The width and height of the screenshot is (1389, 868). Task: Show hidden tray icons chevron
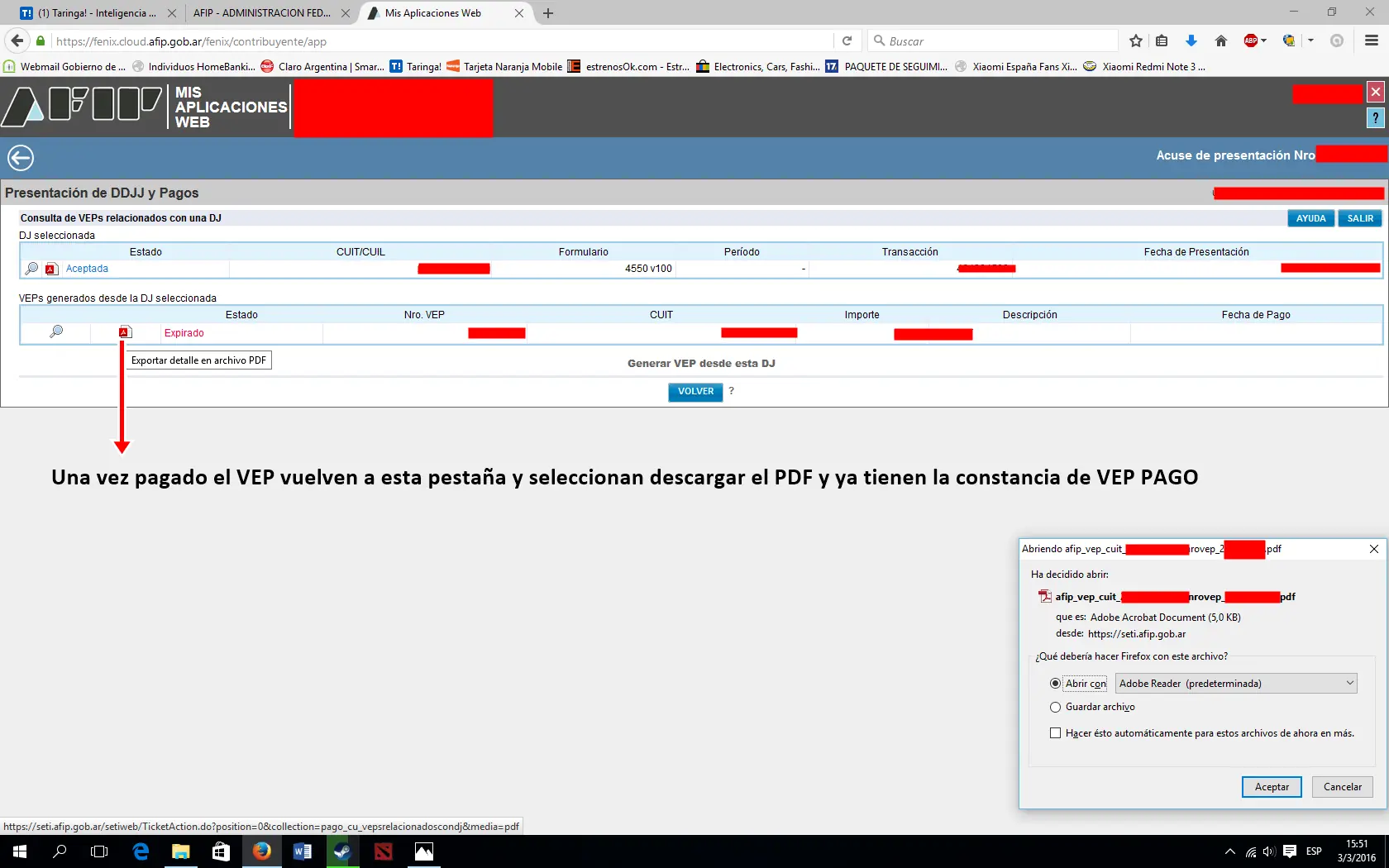pyautogui.click(x=1229, y=851)
